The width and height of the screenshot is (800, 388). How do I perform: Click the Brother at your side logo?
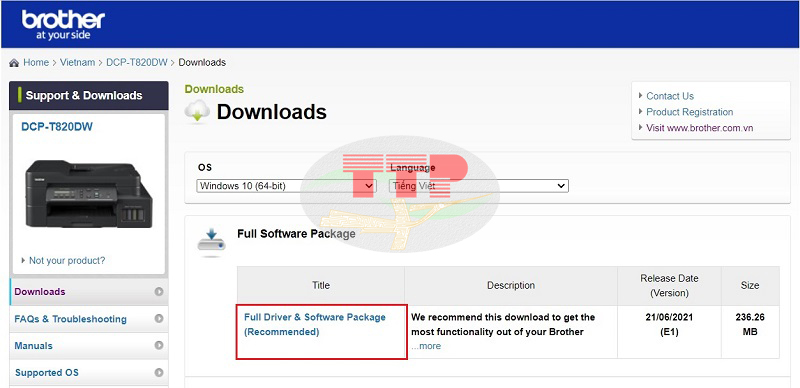63,25
